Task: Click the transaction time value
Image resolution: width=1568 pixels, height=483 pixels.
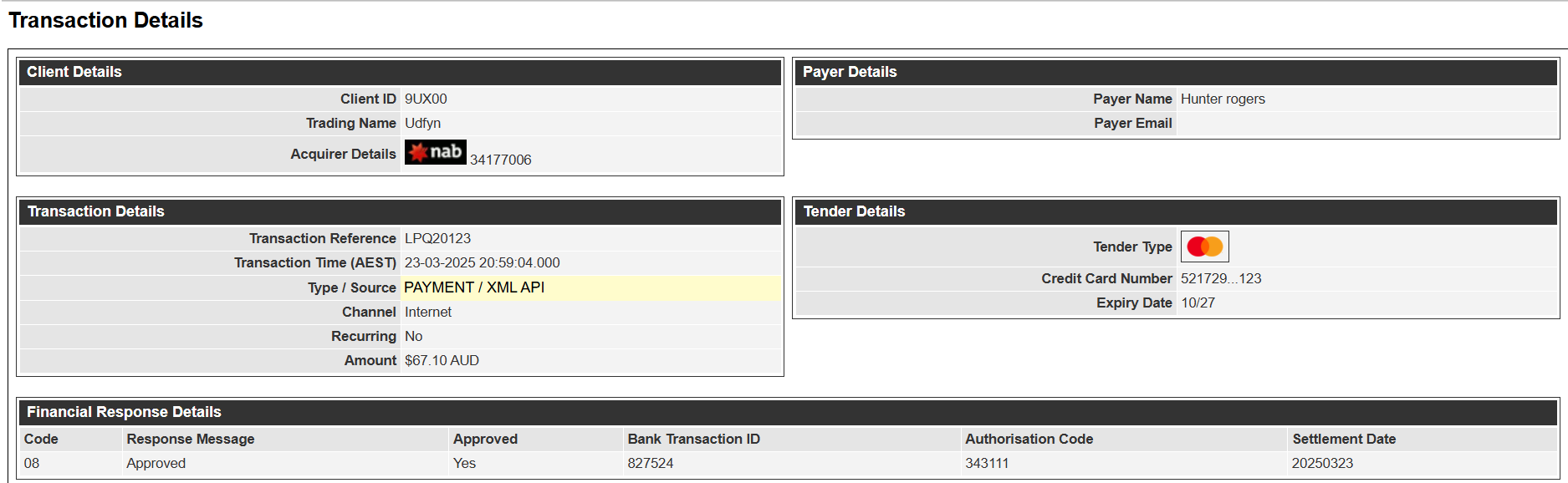Action: click(482, 262)
